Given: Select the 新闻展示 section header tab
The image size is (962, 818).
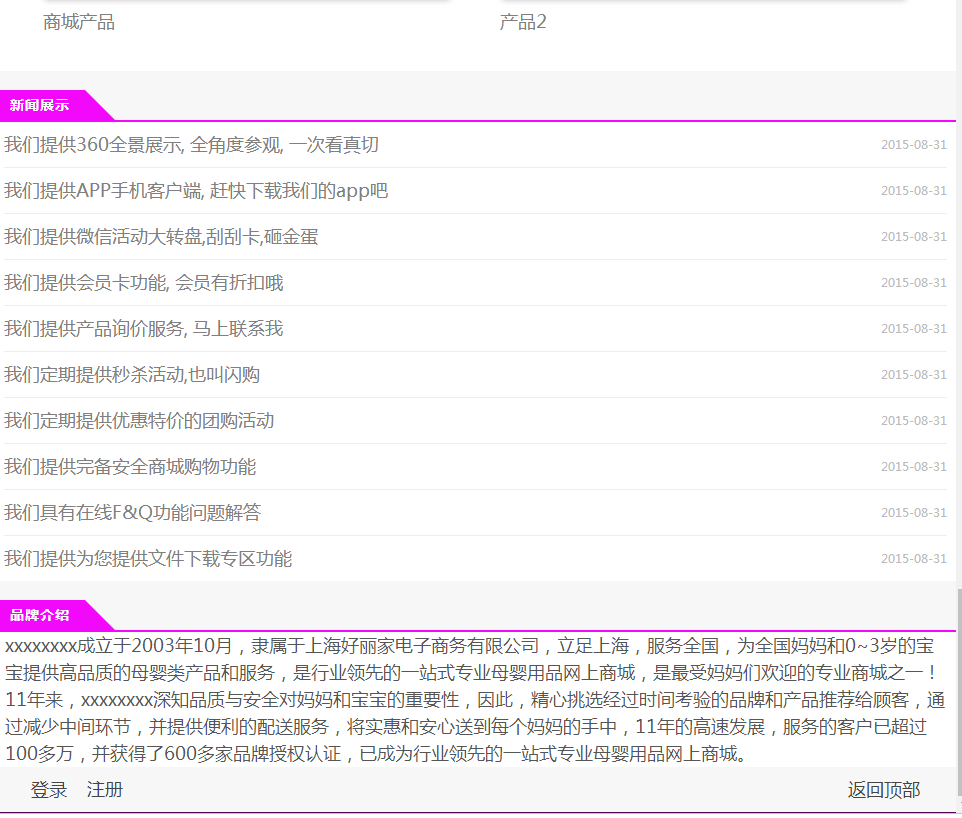Looking at the screenshot, I should 40,106.
